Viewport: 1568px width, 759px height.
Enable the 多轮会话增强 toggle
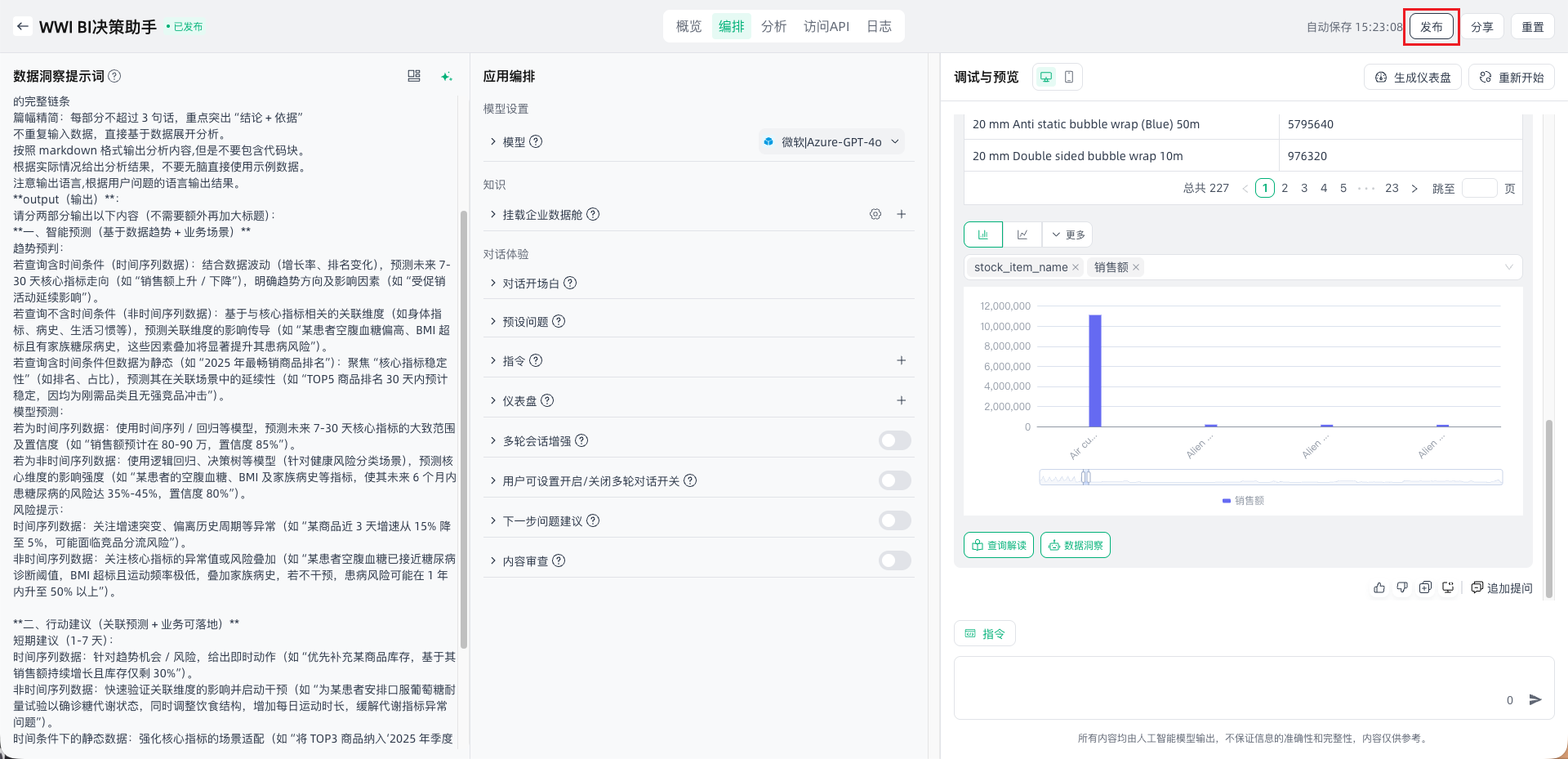[x=894, y=441]
